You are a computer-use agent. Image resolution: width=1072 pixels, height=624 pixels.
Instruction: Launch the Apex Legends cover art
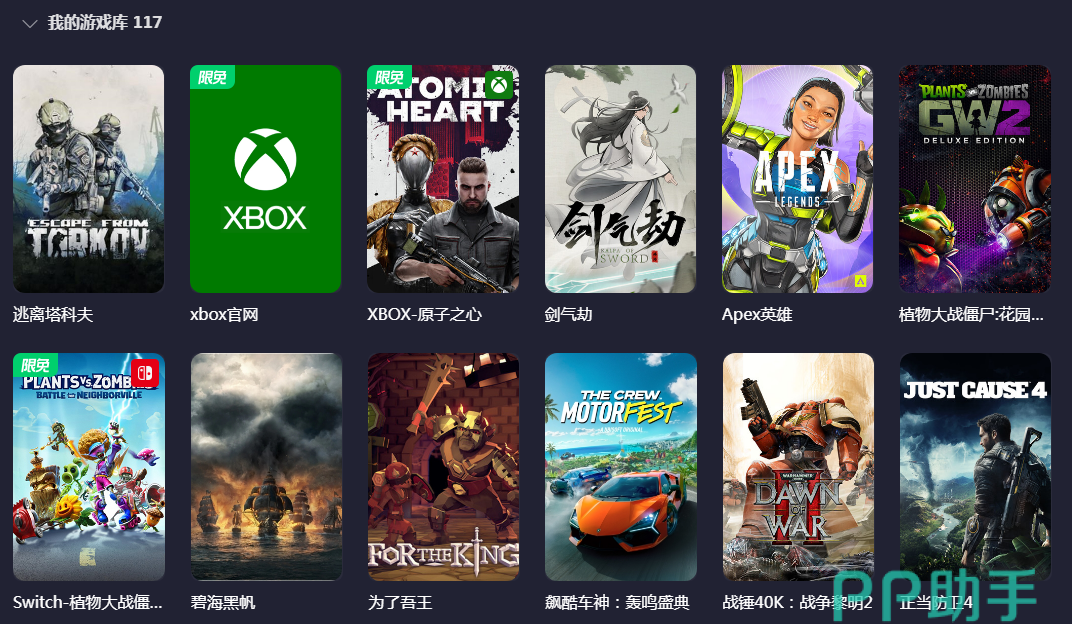[797, 179]
